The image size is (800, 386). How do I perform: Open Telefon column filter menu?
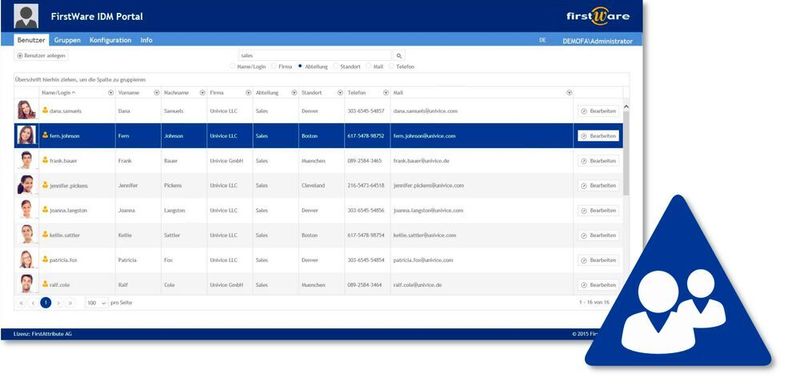(x=386, y=93)
